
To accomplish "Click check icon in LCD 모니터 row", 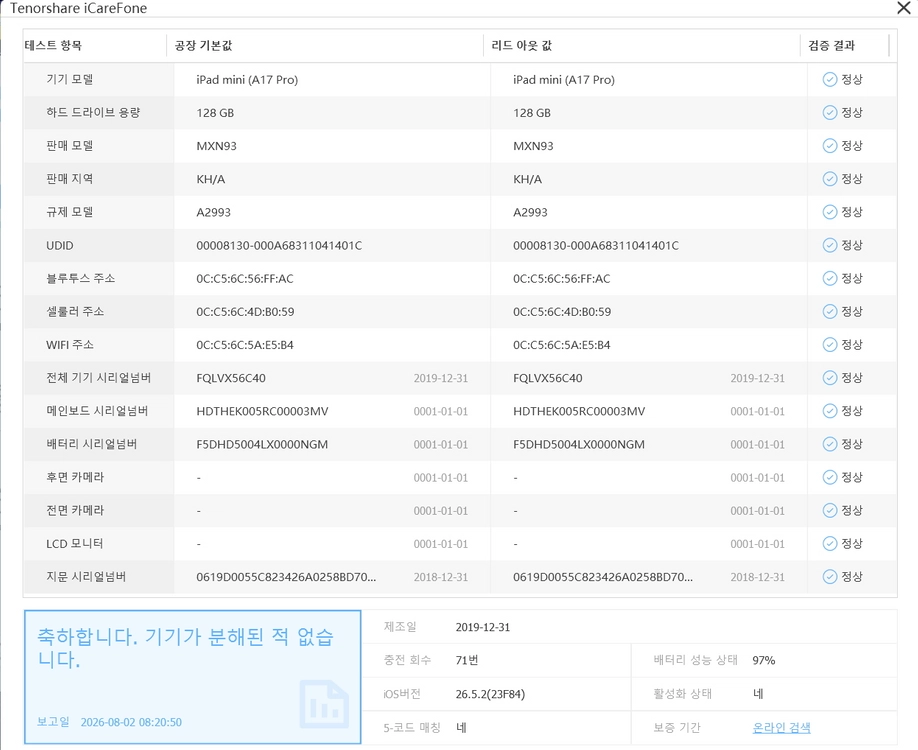I will point(830,543).
